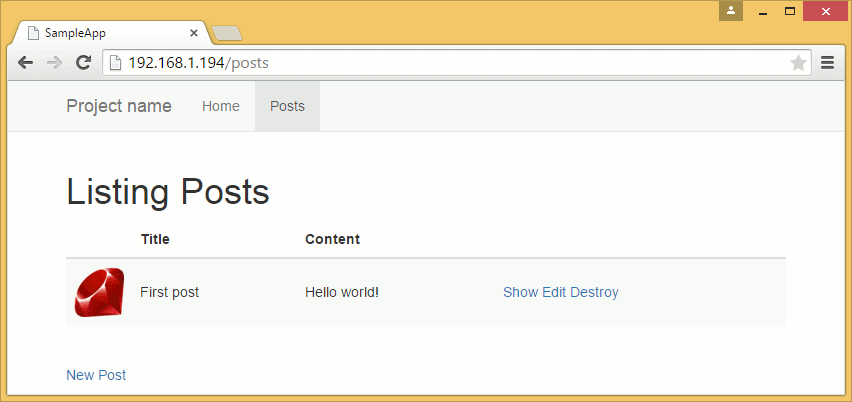Click the Project name brand link

tap(119, 106)
